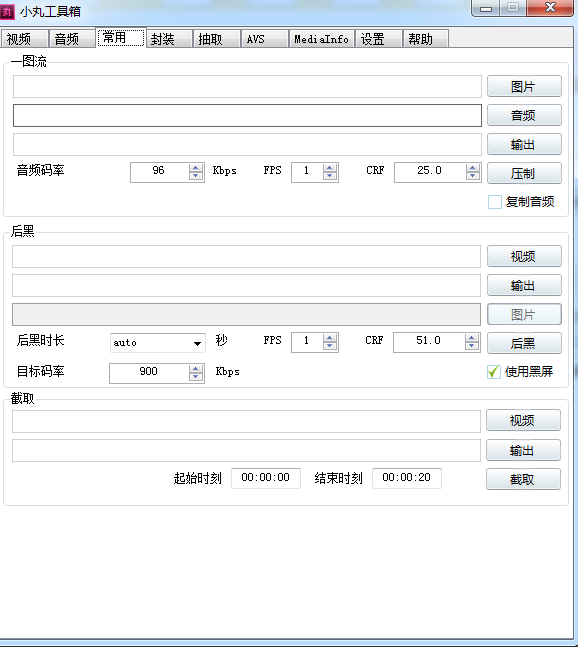This screenshot has height=647, width=578.
Task: Click the 截取 button
Action: click(523, 479)
